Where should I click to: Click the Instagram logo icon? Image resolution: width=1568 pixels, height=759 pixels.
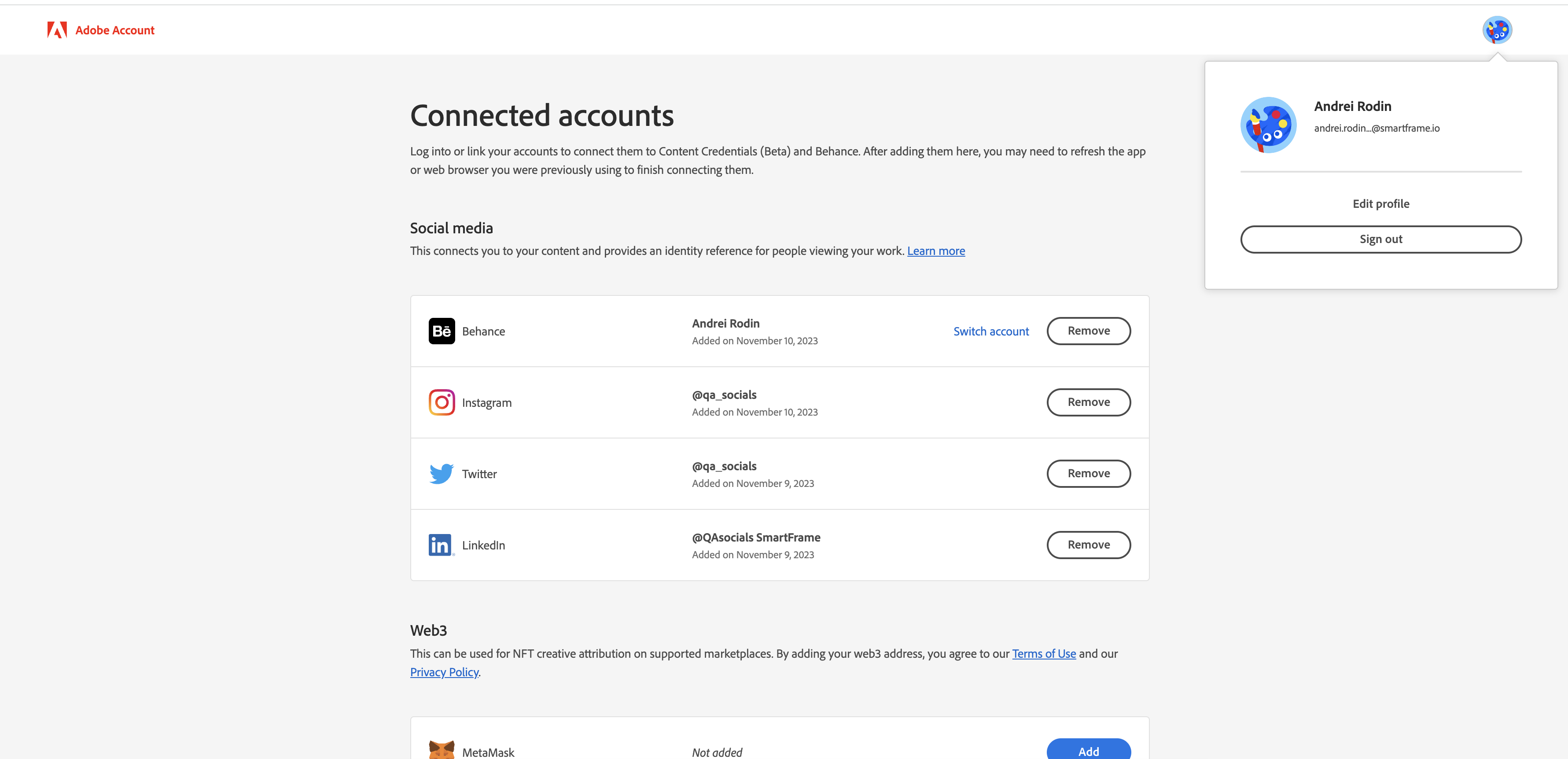pyautogui.click(x=442, y=402)
